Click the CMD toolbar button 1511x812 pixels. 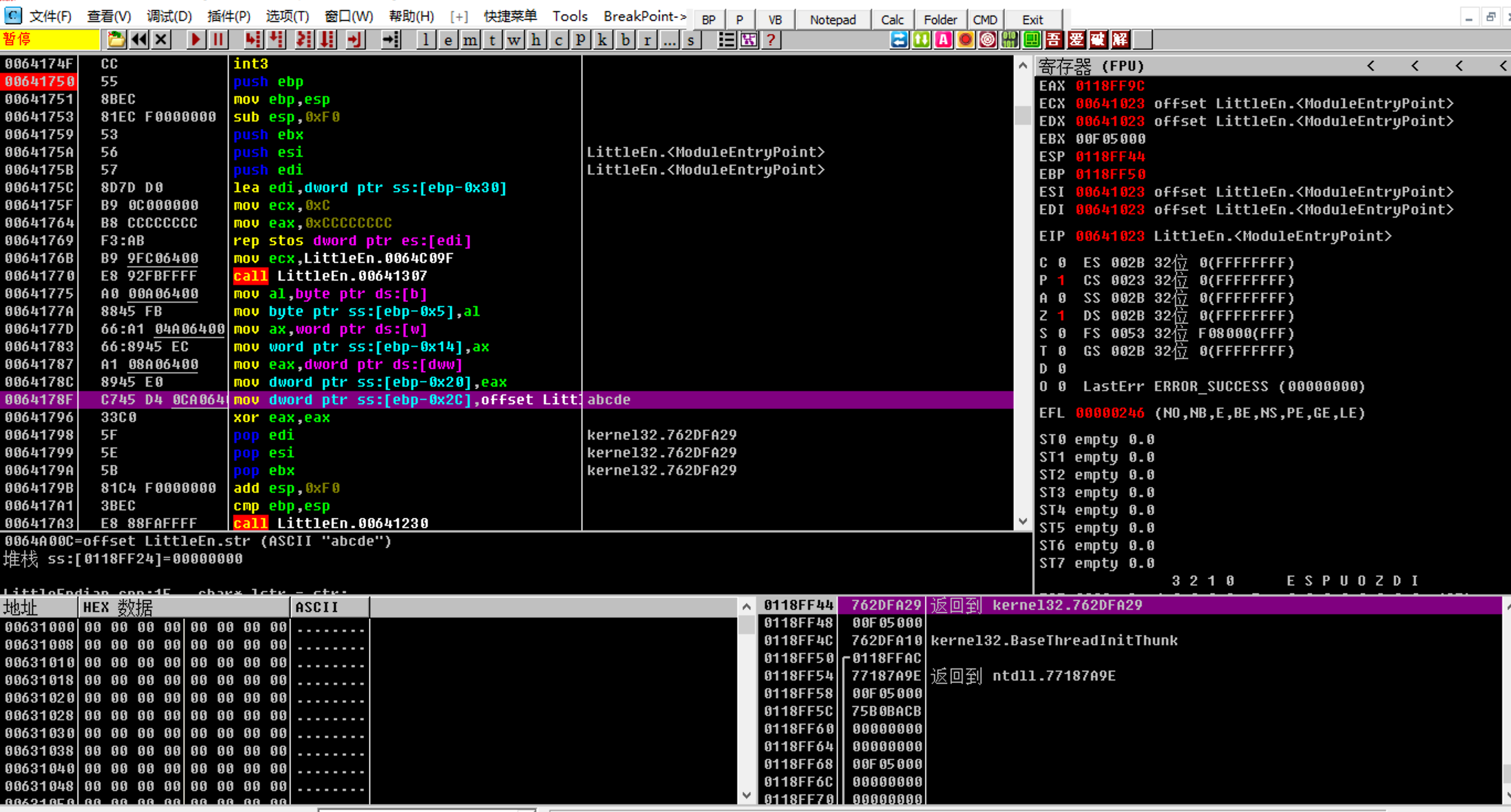pos(985,19)
